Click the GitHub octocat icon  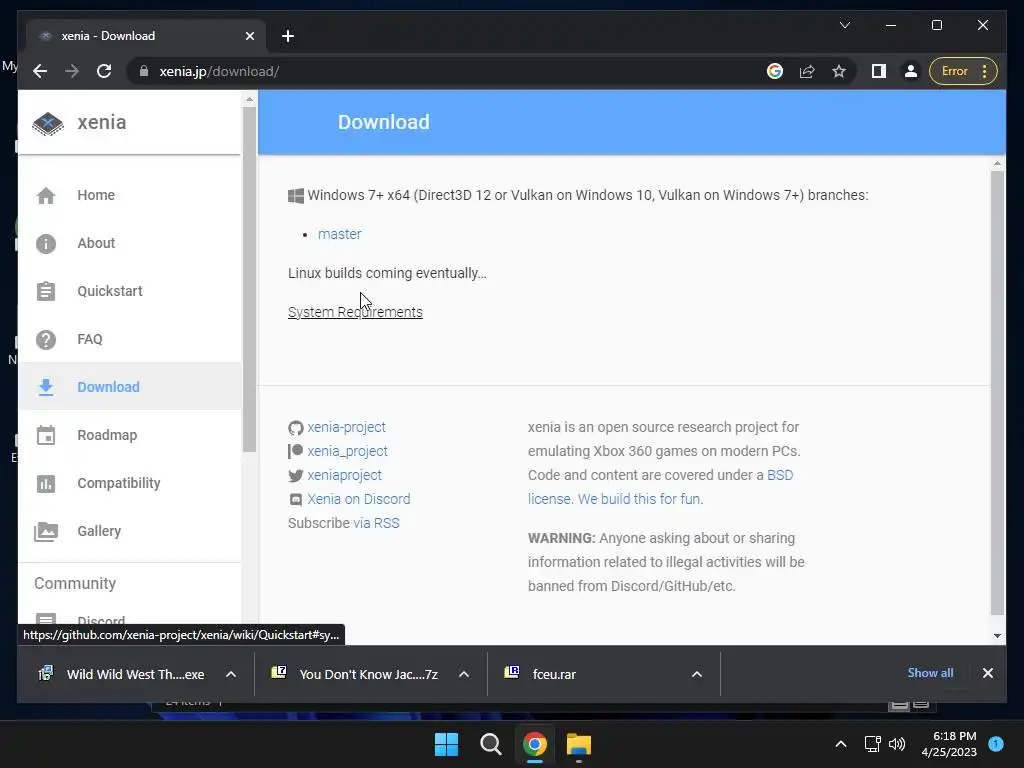point(296,428)
